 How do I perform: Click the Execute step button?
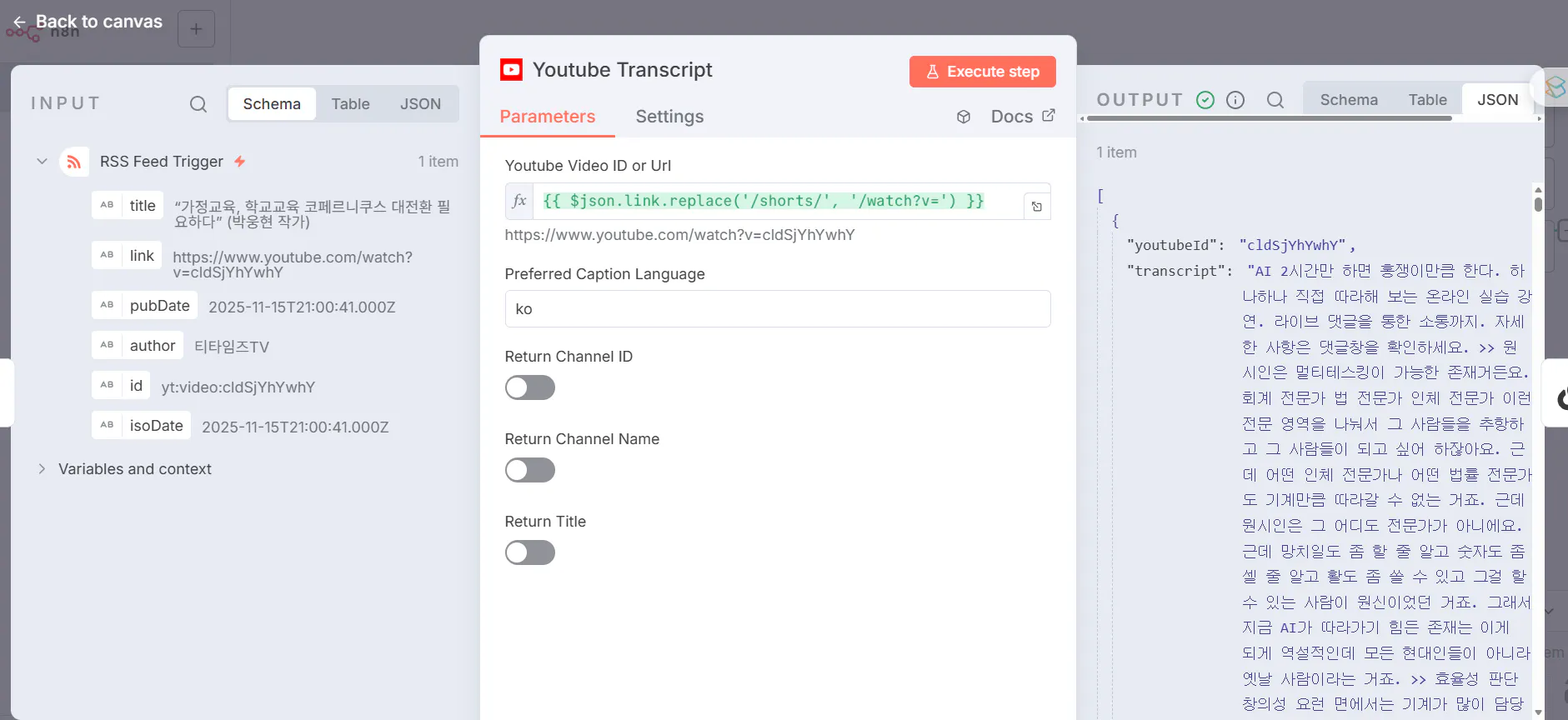point(982,72)
